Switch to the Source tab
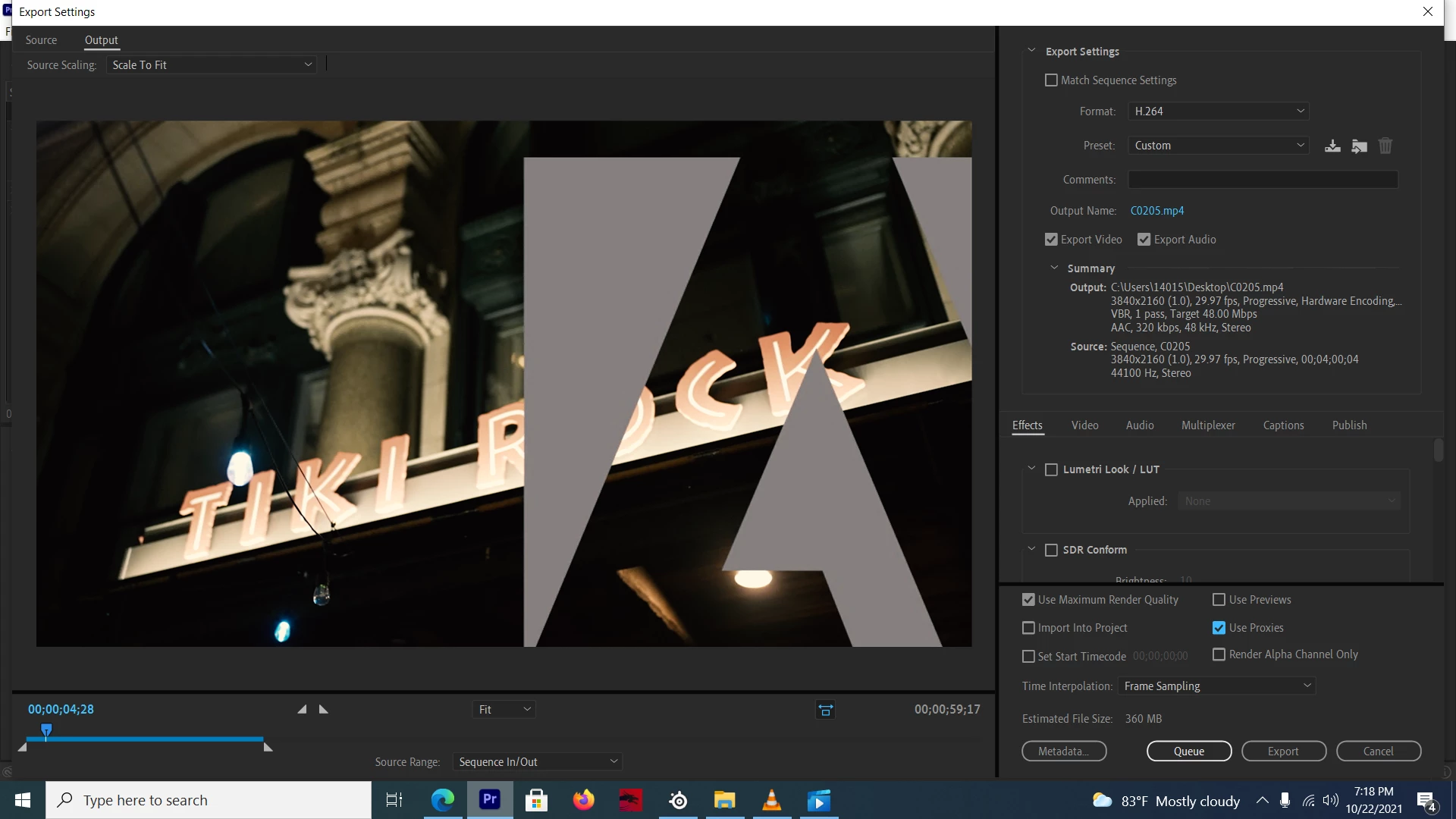The height and width of the screenshot is (819, 1456). (41, 40)
